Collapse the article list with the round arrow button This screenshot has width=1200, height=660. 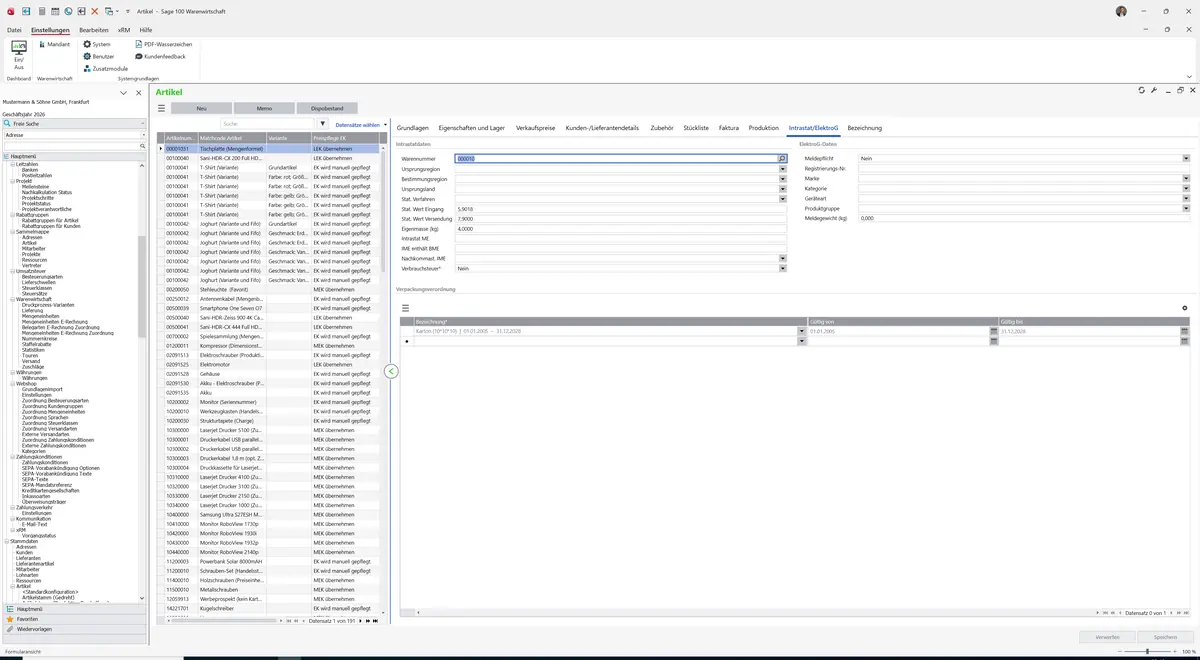[391, 371]
